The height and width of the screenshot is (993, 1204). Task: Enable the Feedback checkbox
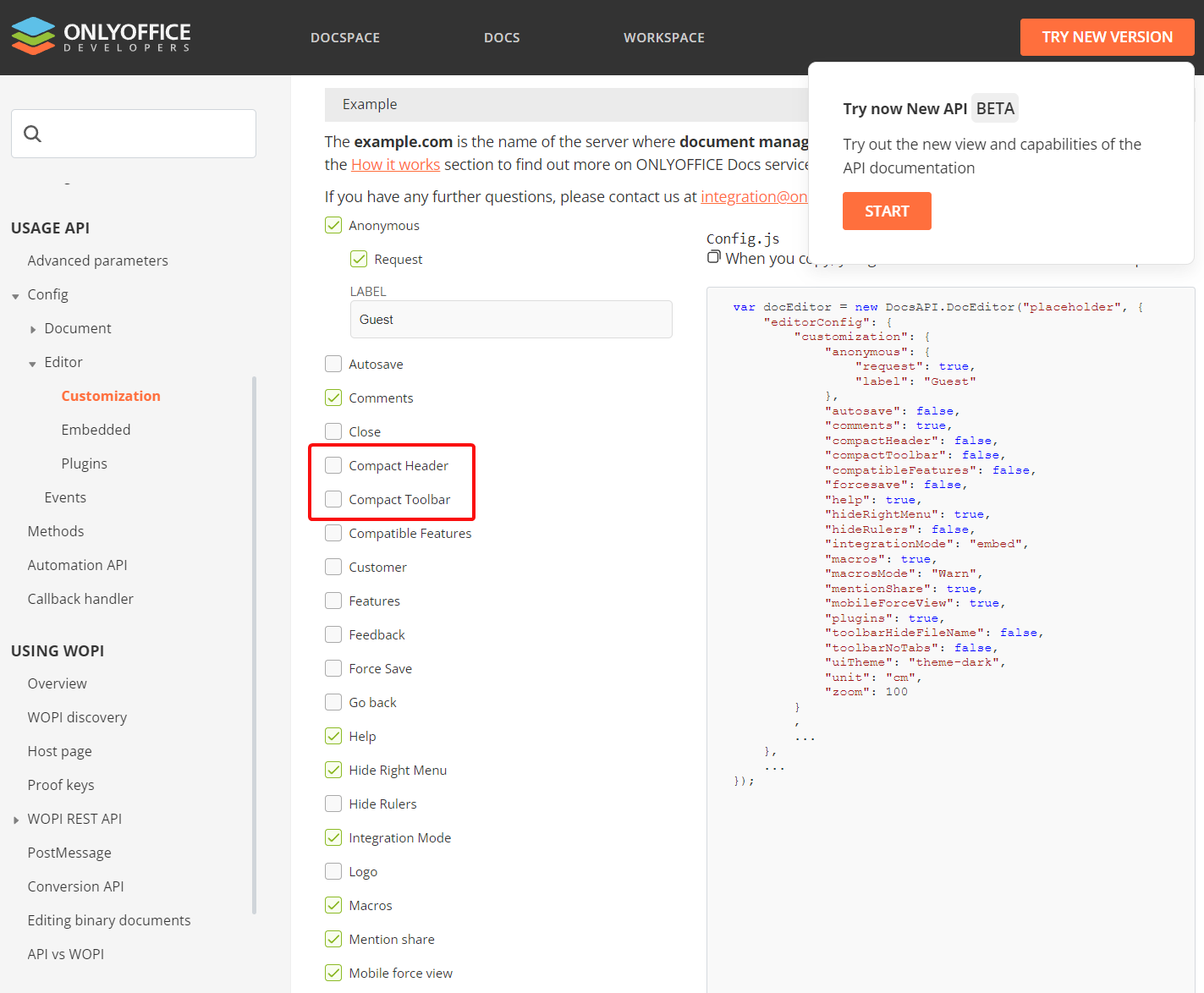[x=333, y=634]
